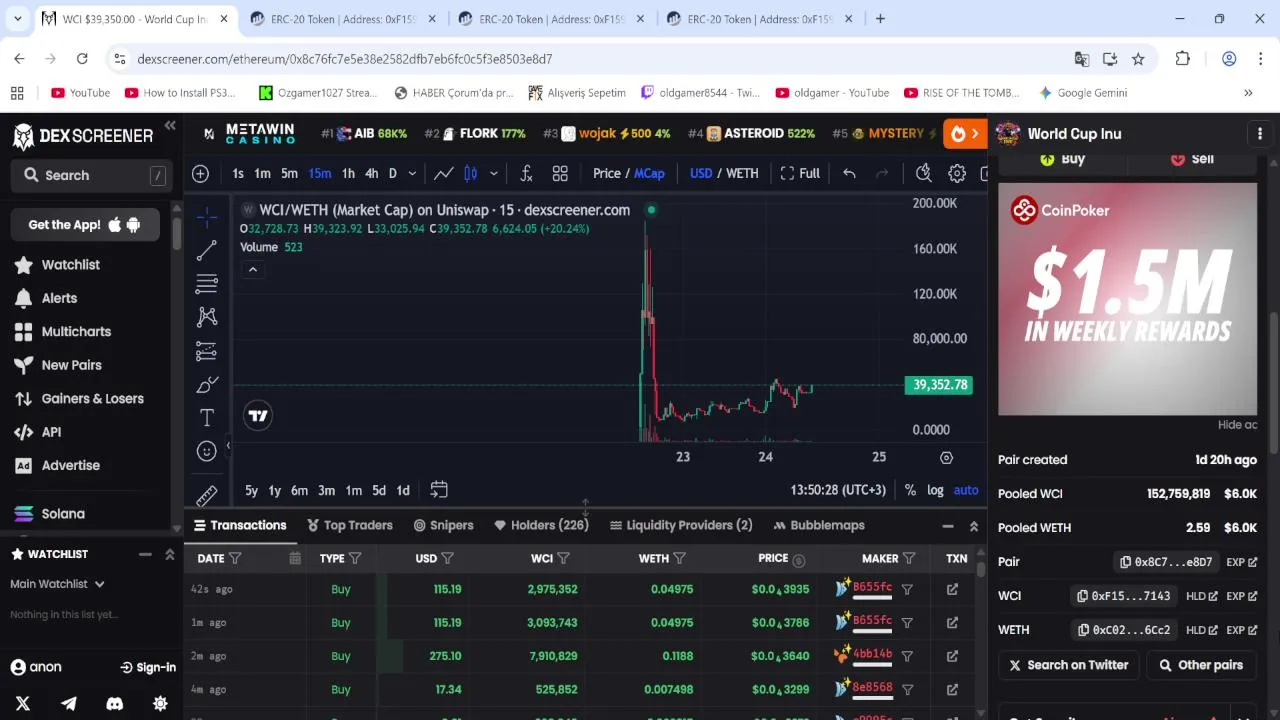Open the theme settings gear in sidebar
1280x720 pixels.
[x=160, y=704]
